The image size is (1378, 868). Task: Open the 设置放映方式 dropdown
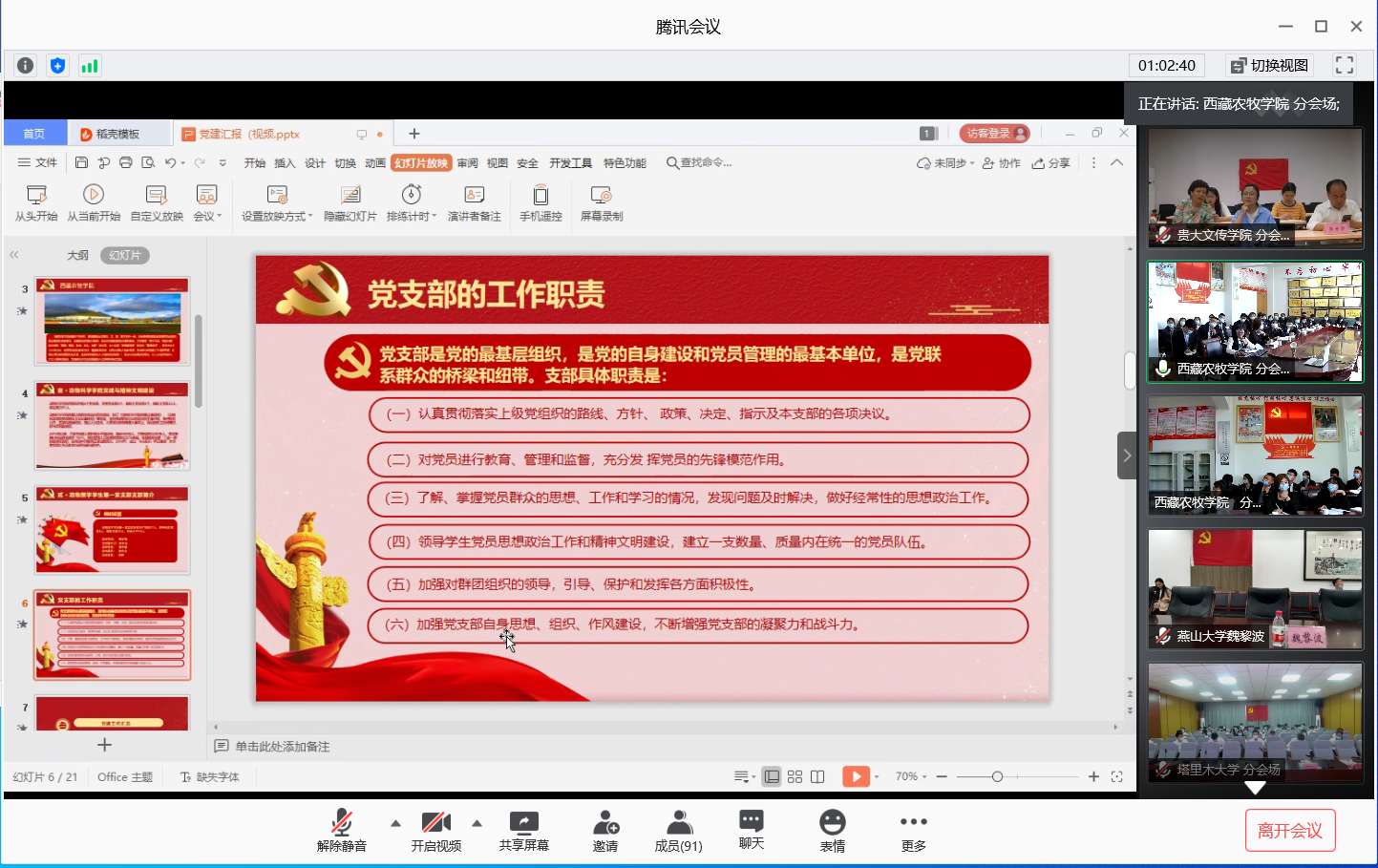[x=274, y=203]
